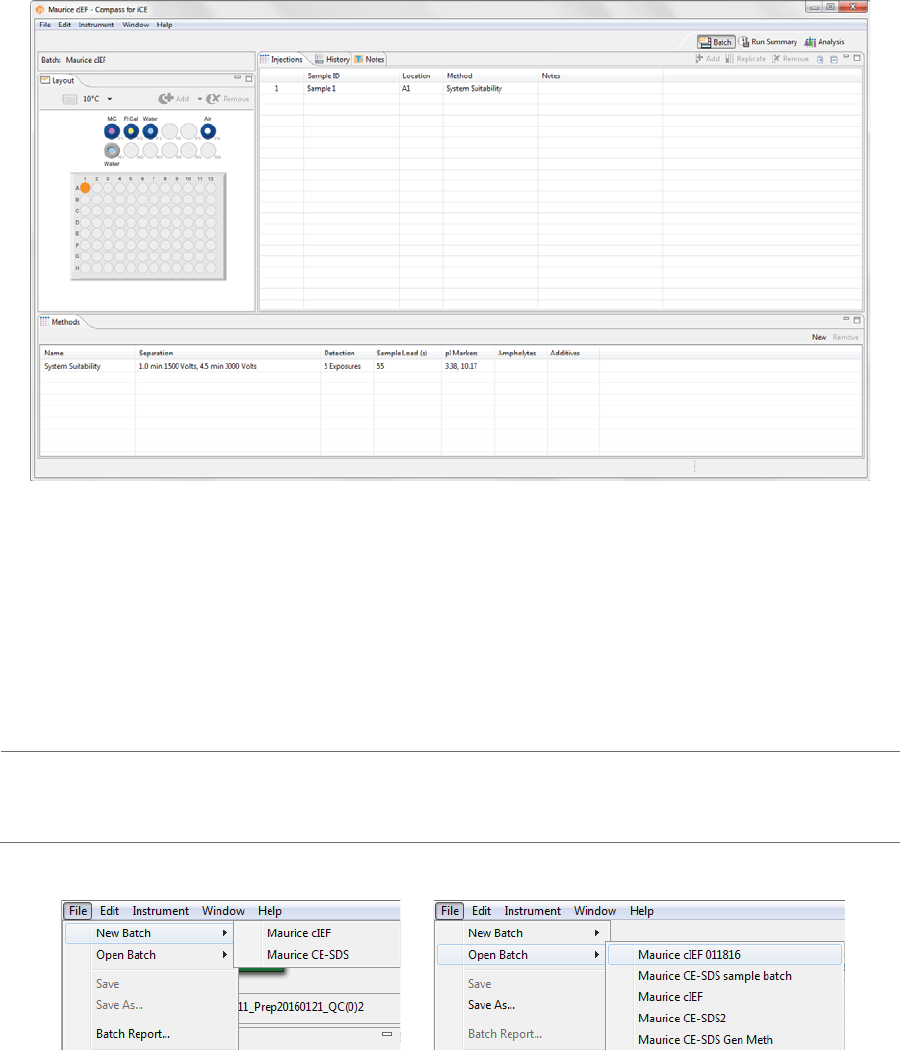Select the Methods pane tab
Viewport: 900px width, 1050px height.
[x=60, y=322]
